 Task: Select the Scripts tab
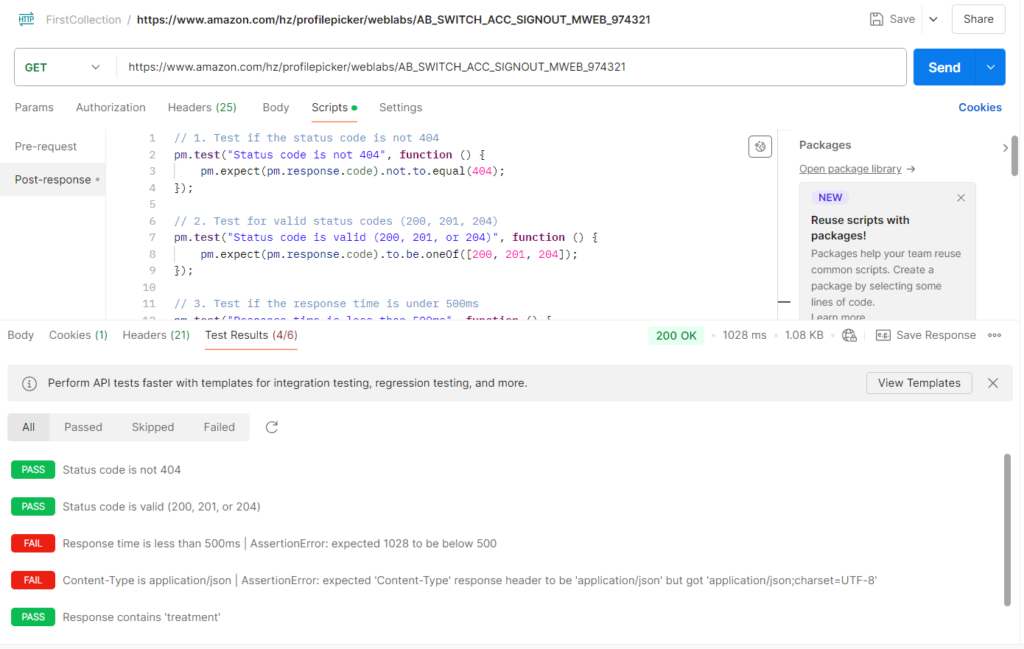(x=334, y=108)
